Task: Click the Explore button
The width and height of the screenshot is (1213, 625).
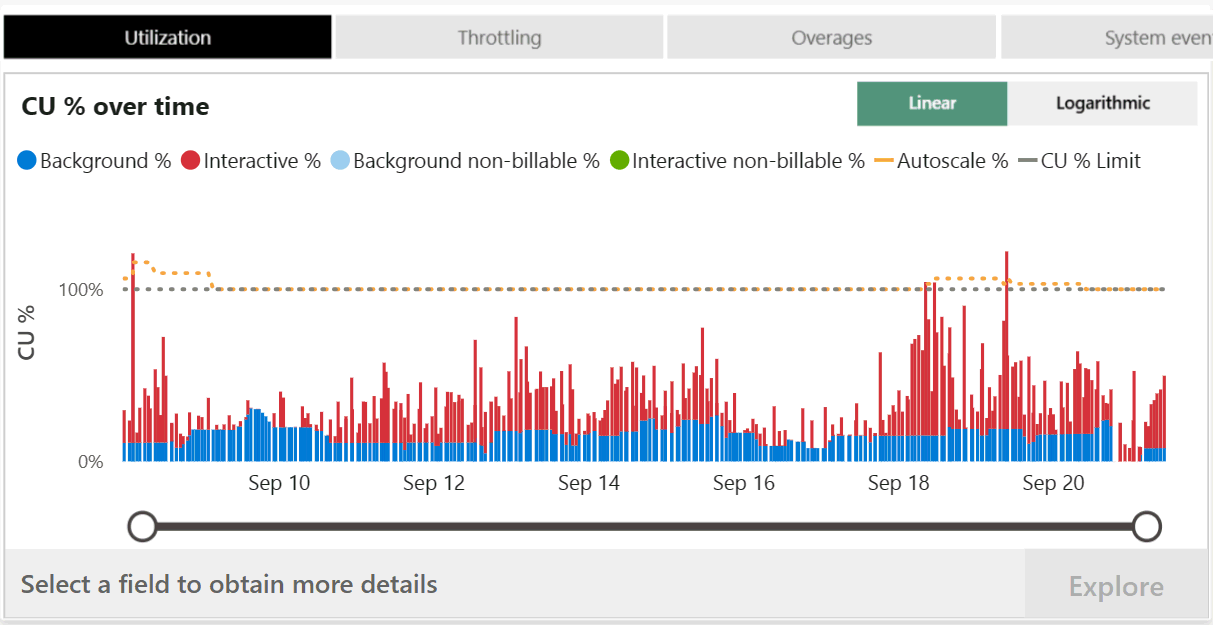Action: click(1116, 586)
